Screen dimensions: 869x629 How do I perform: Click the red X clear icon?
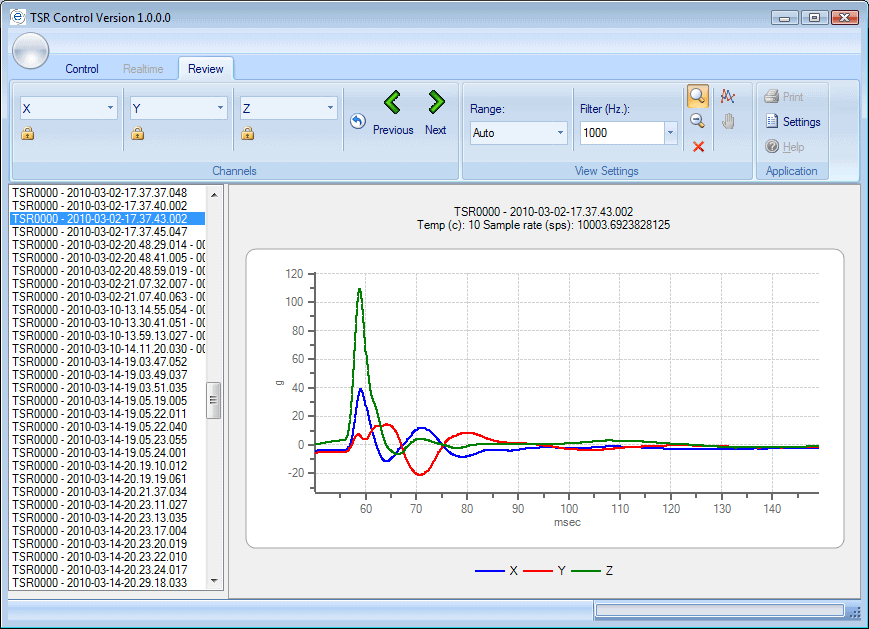tap(698, 147)
